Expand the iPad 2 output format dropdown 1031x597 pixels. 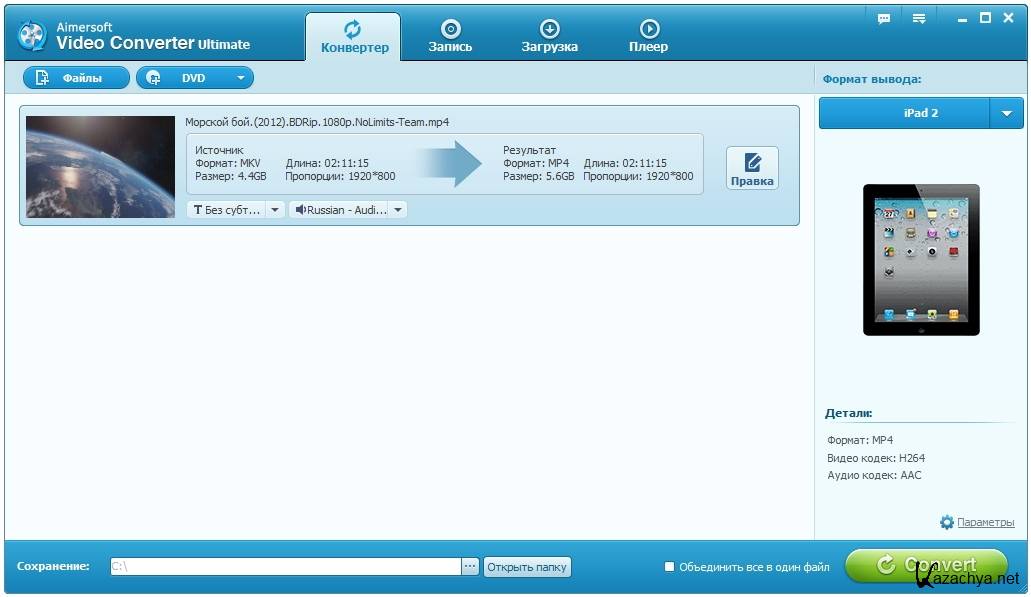(x=1006, y=114)
